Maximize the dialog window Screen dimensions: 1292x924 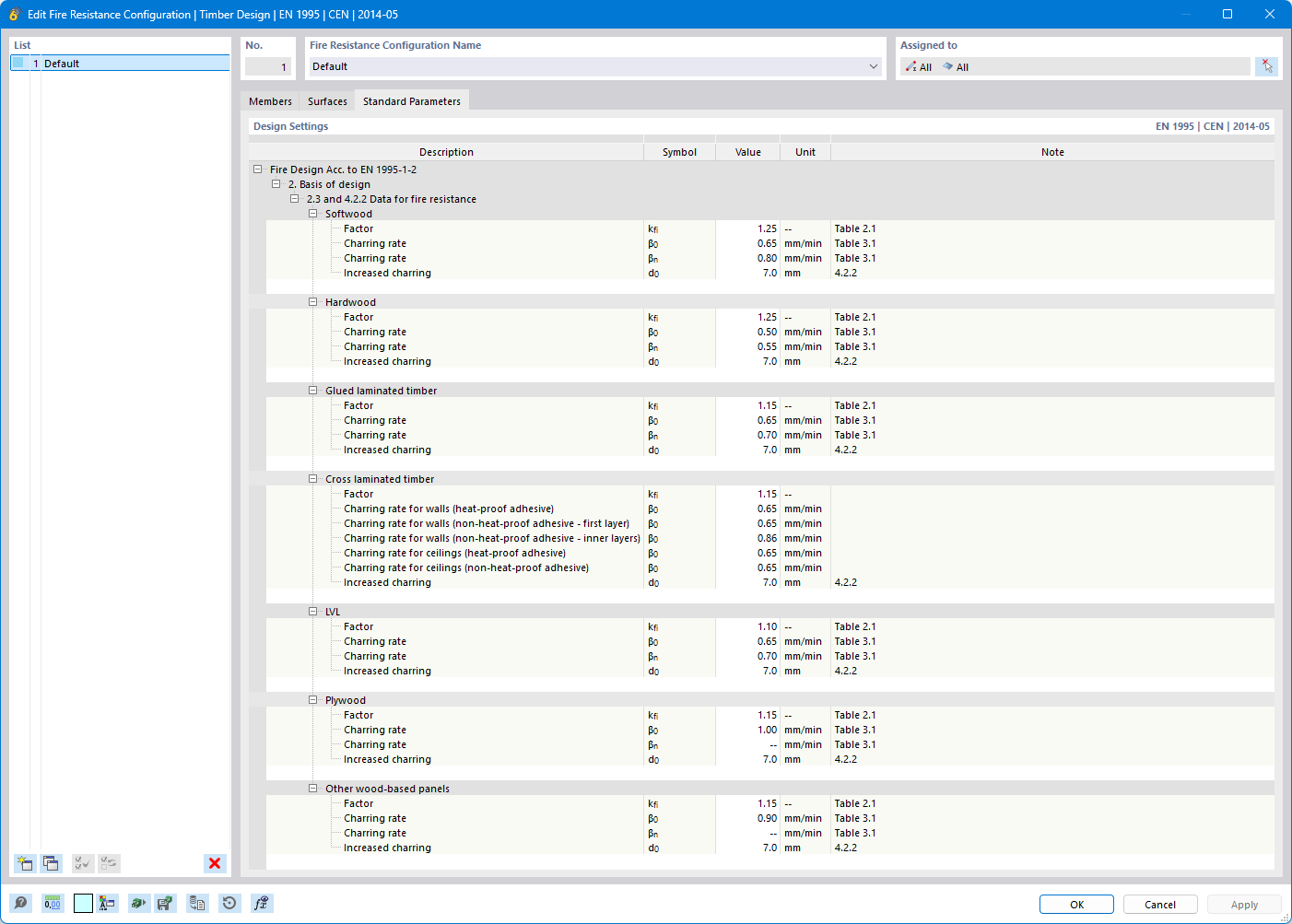1227,14
